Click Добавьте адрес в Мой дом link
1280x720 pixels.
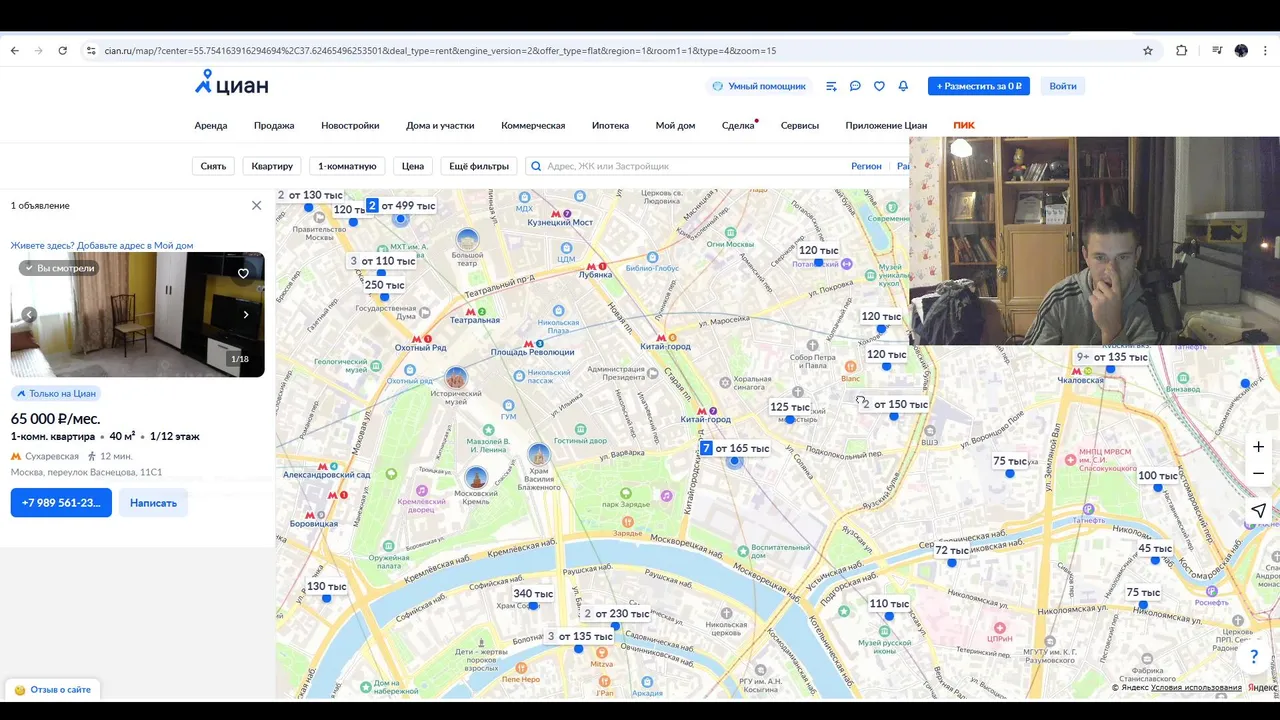[135, 245]
